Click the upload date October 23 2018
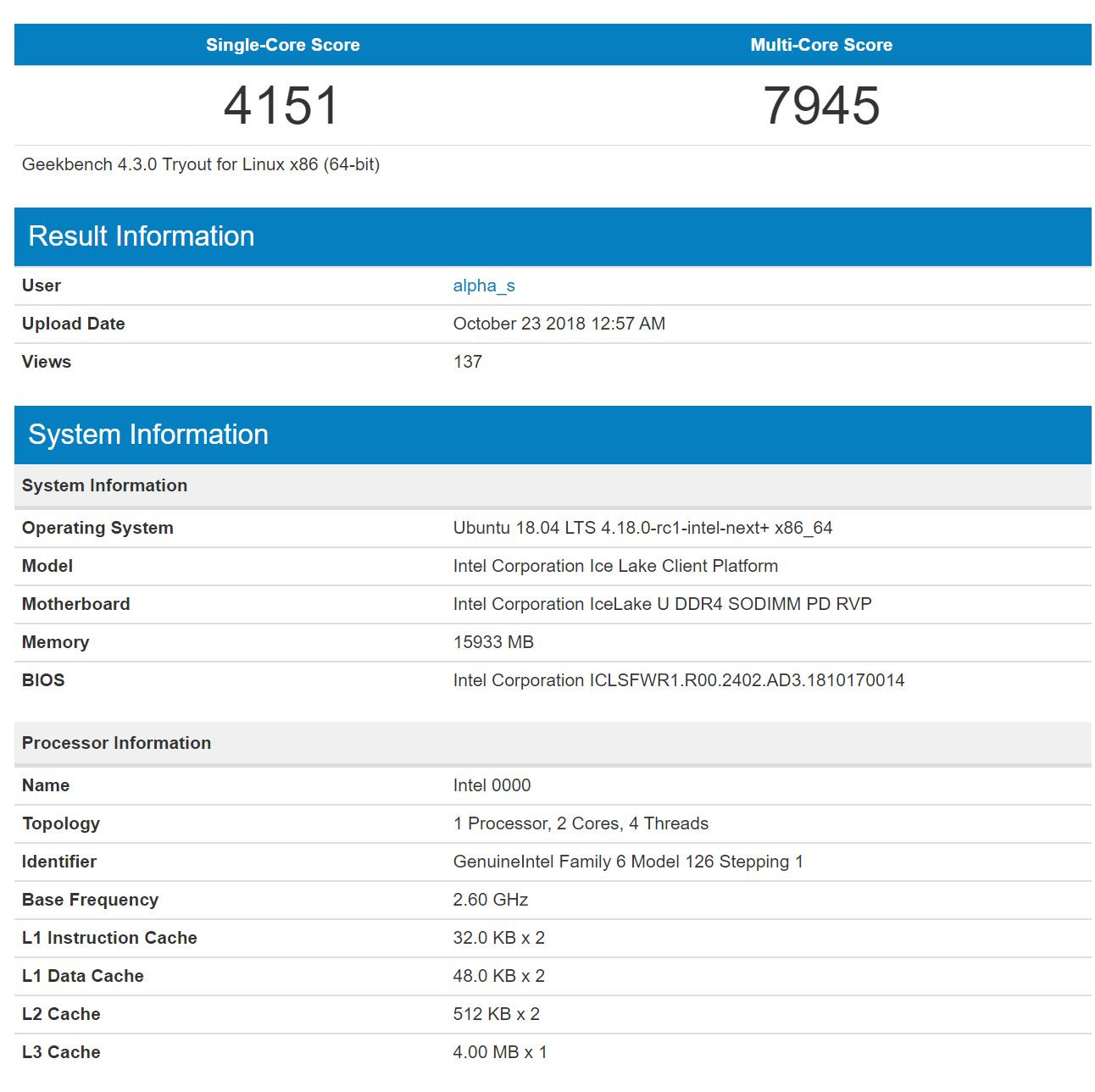The image size is (1095, 1092). tap(559, 324)
